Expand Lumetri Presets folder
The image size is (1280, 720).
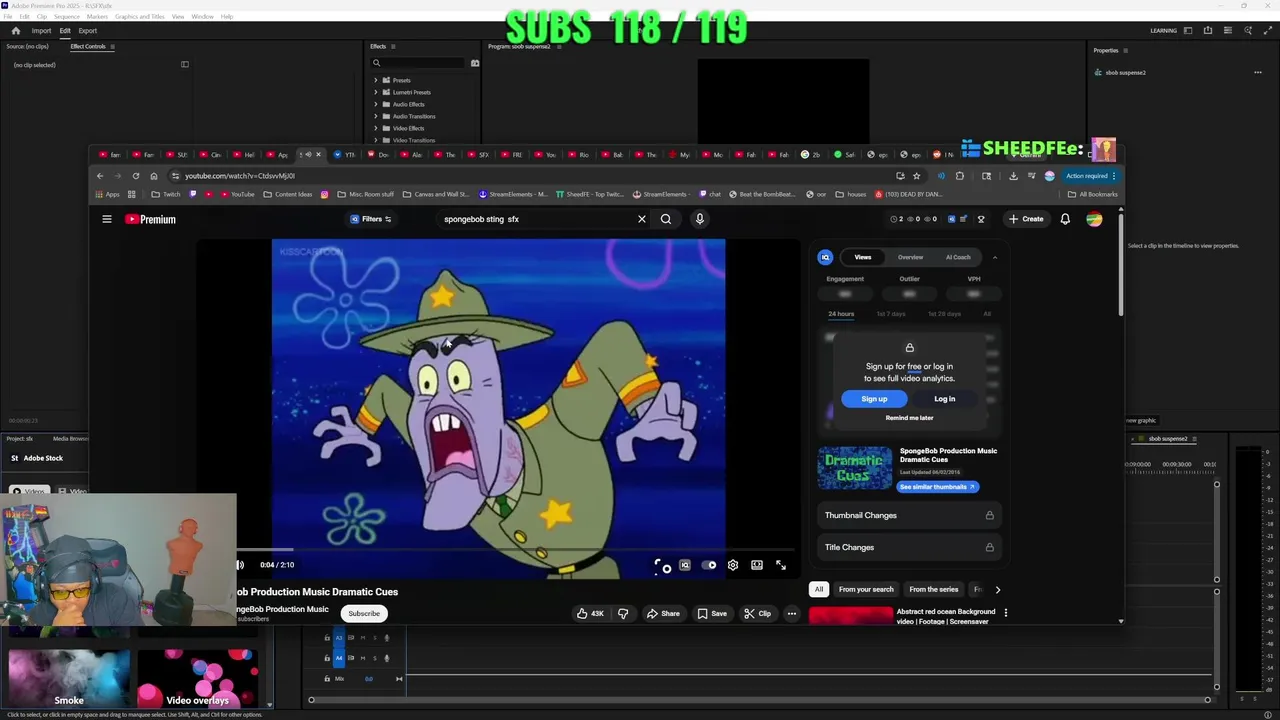point(376,92)
